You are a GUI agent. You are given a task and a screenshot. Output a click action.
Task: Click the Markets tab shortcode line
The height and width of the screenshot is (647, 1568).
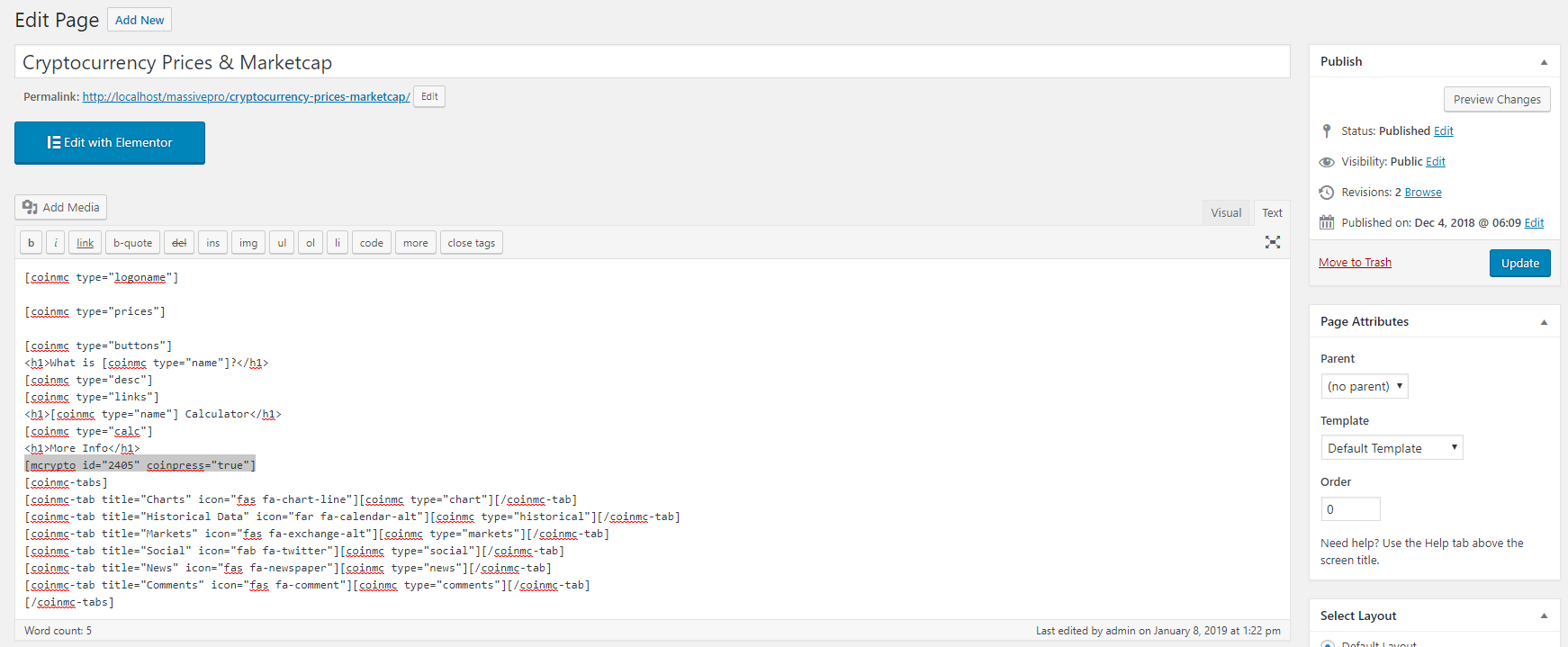(x=317, y=535)
